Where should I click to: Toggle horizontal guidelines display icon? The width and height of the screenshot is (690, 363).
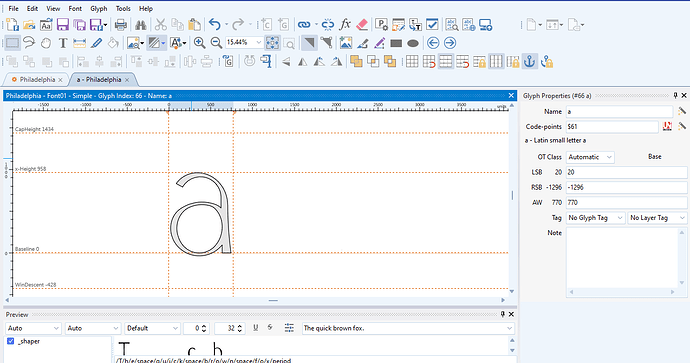click(445, 61)
